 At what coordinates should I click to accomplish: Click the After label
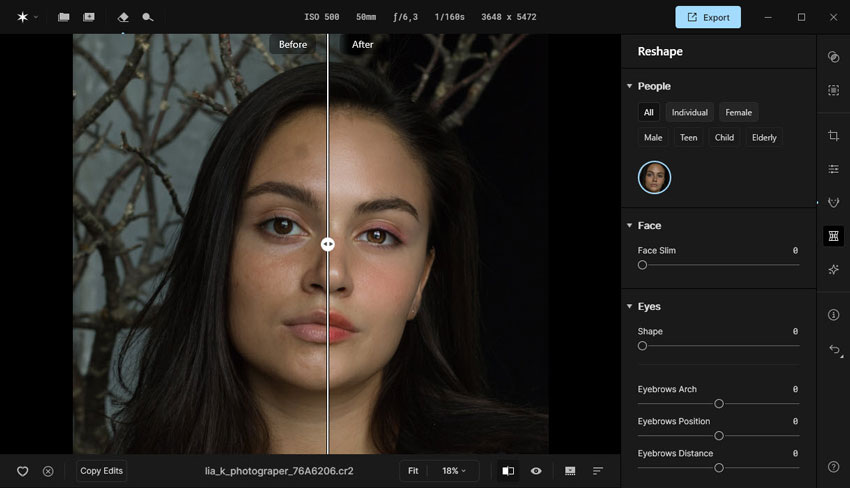[x=362, y=44]
